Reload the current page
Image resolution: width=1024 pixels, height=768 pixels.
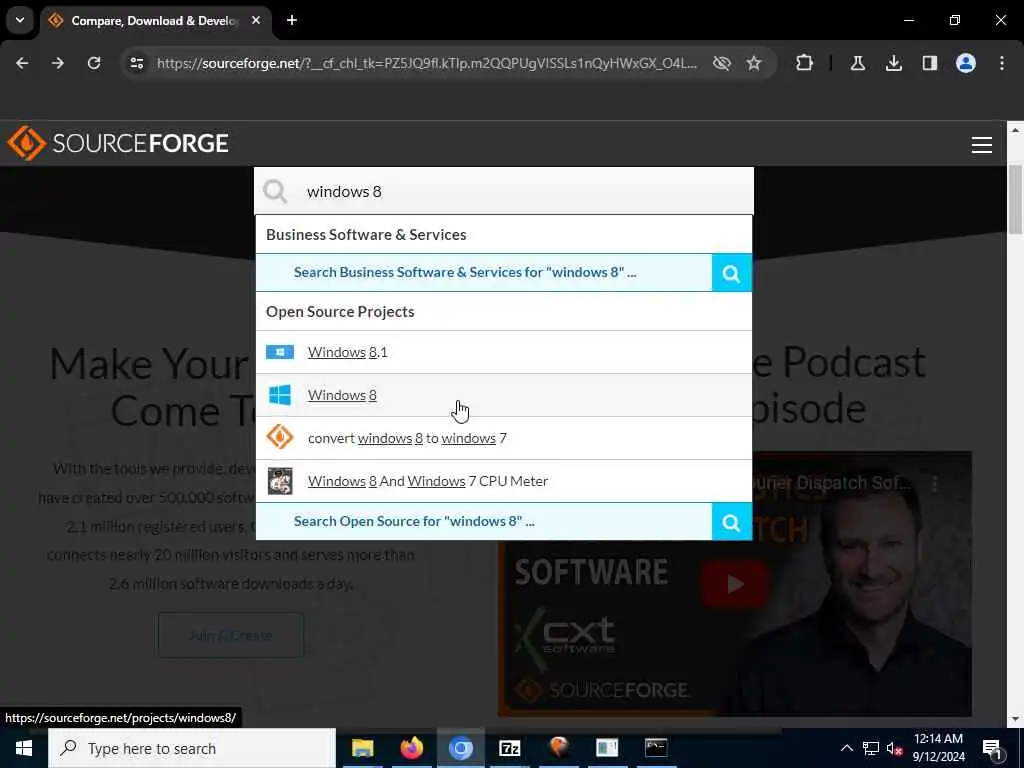94,63
